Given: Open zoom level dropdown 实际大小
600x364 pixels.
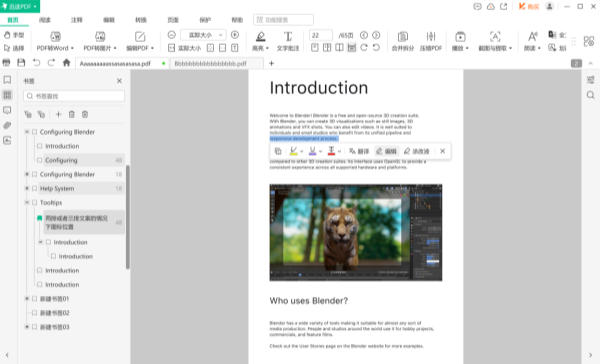Looking at the screenshot, I should coord(203,35).
